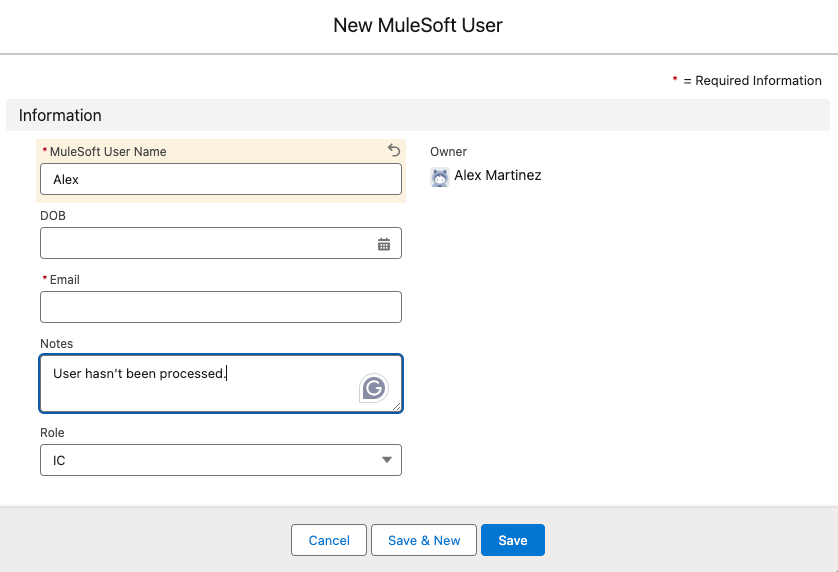Screen dimensions: 838x572
Task: Save the new MuleSoft User record
Action: pos(513,540)
